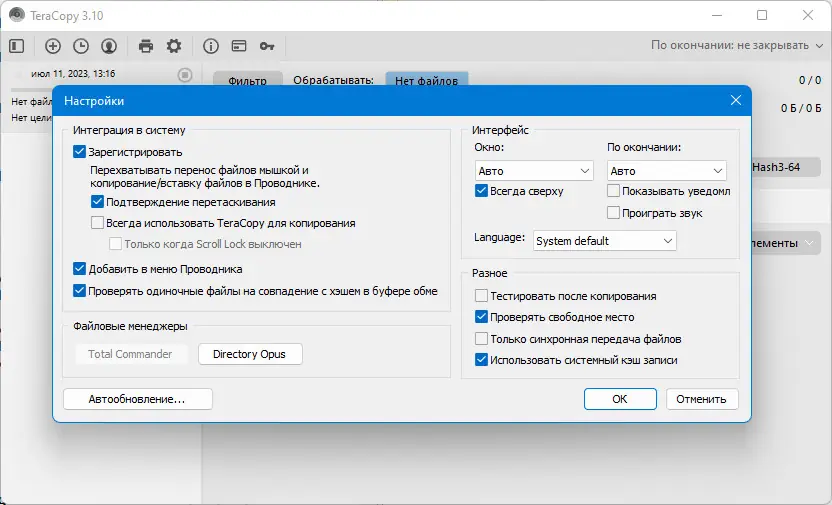Click the Language: label
This screenshot has height=505, width=832.
pos(499,237)
